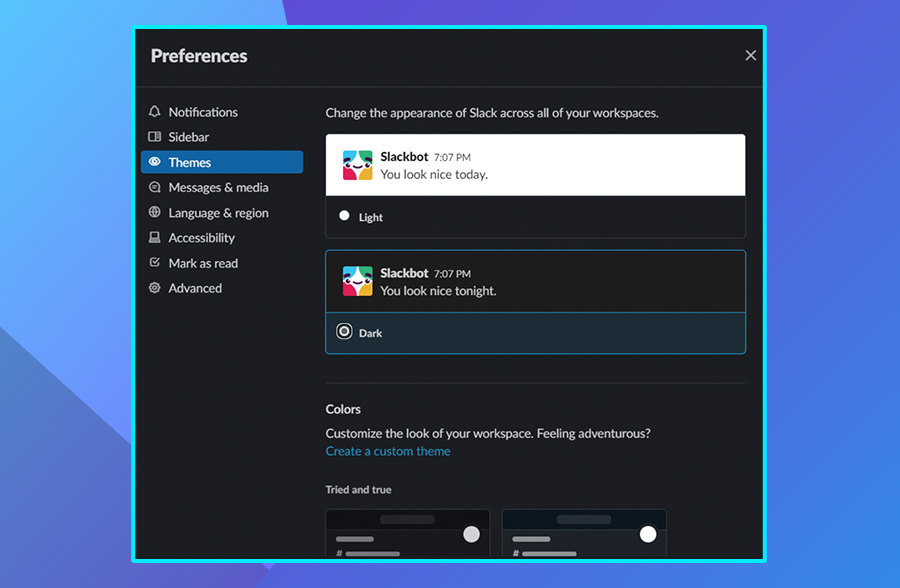
Task: Click the light Slackbot message preview
Action: tap(536, 165)
